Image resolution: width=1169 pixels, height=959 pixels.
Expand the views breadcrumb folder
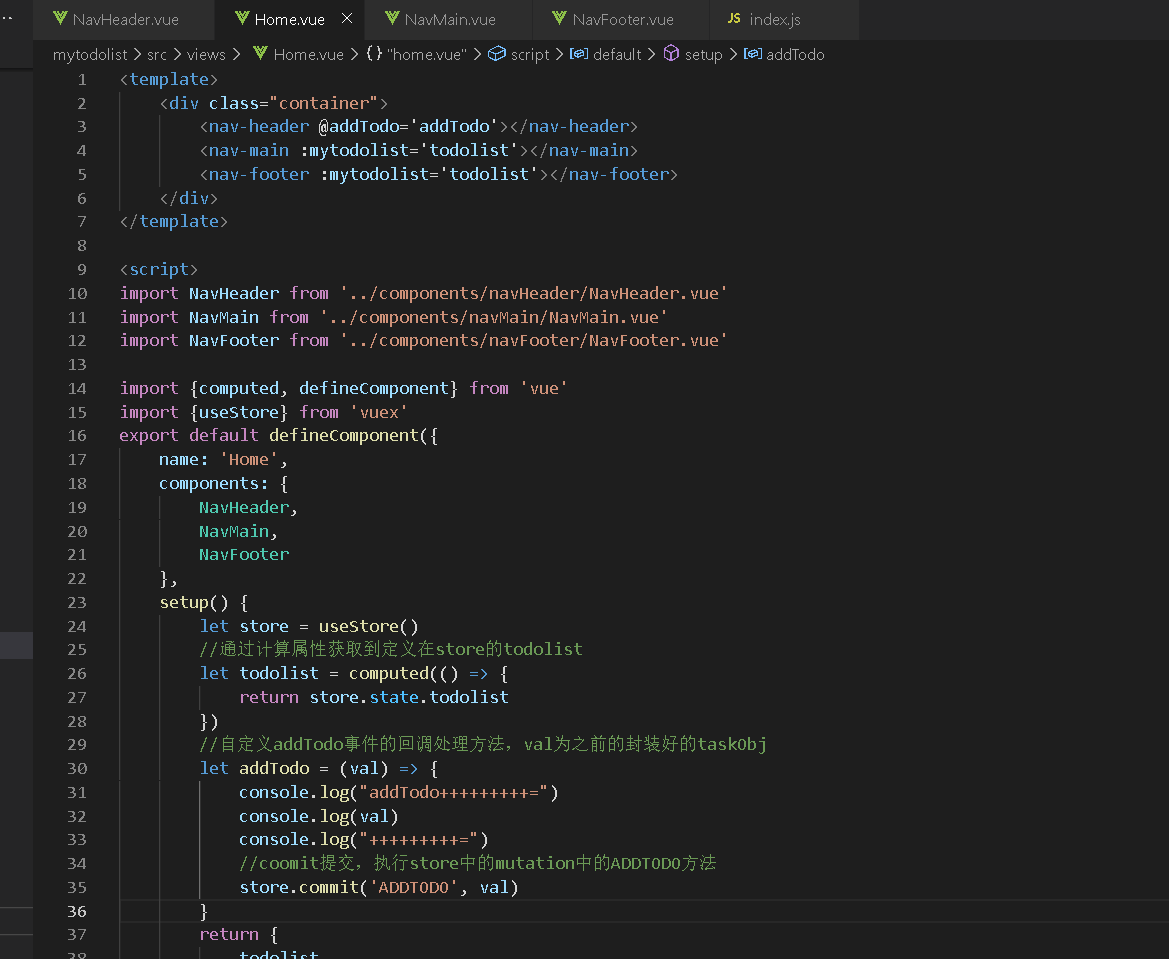point(206,54)
